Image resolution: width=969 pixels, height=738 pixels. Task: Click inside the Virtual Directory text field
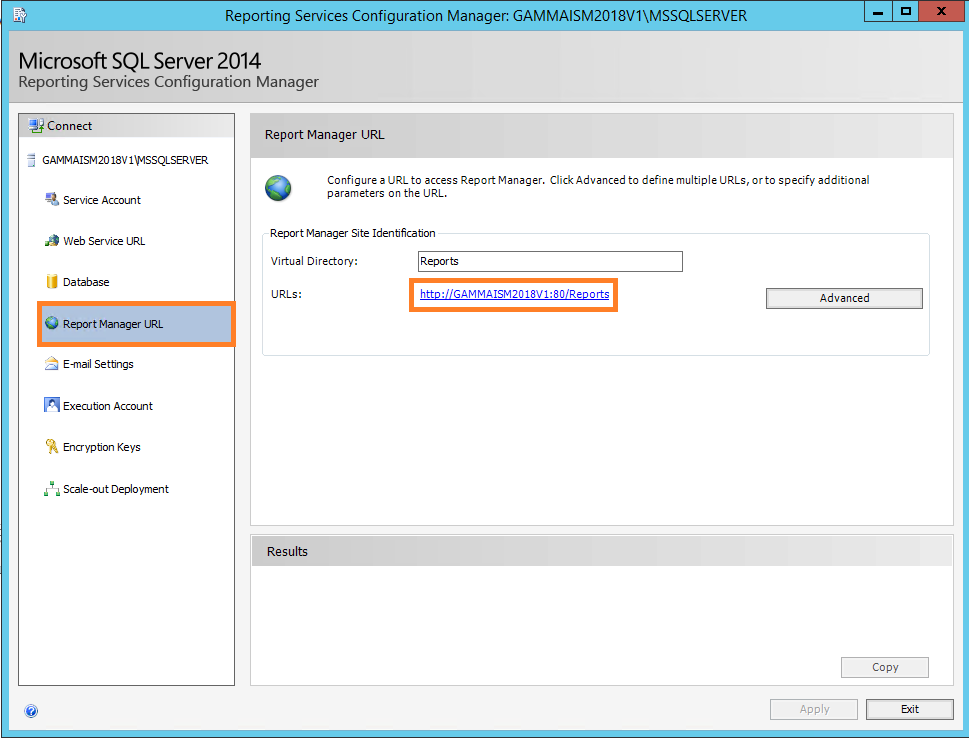549,261
